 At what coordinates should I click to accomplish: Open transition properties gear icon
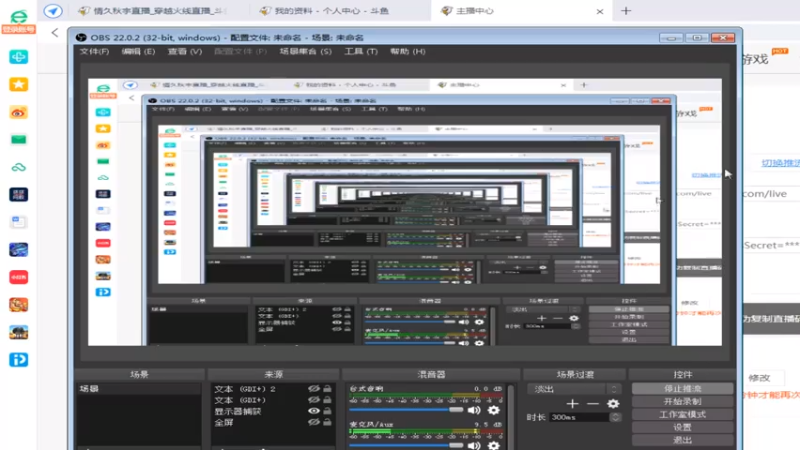point(613,404)
